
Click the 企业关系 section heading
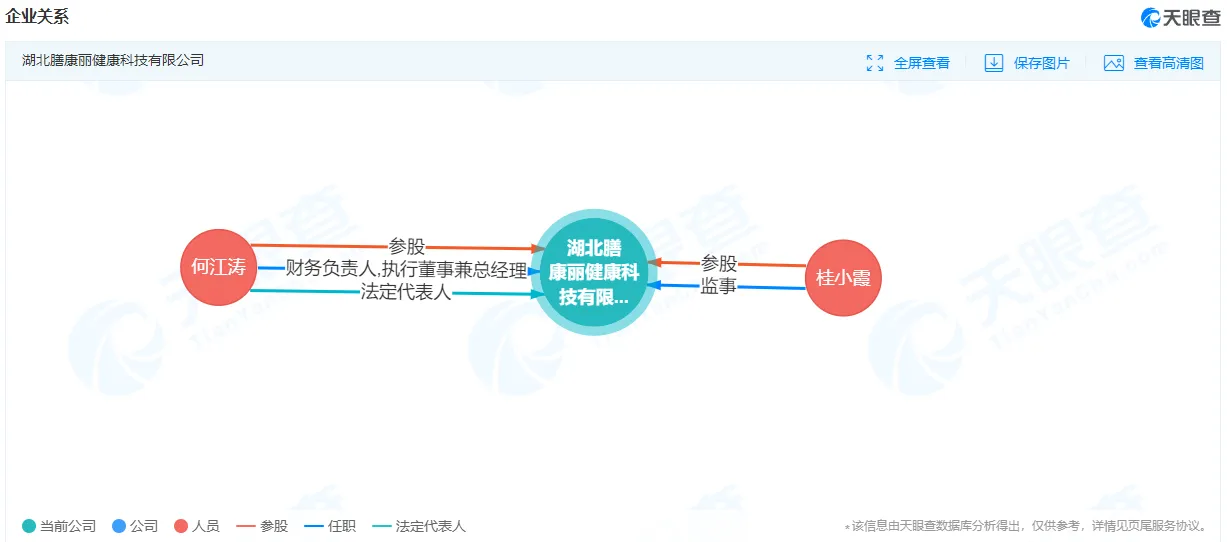tap(38, 17)
